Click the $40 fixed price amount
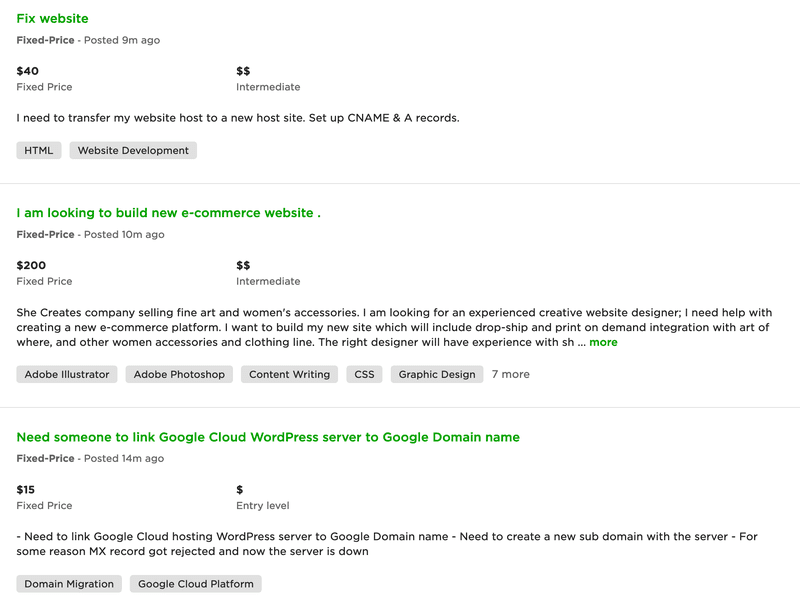The image size is (800, 611). [26, 70]
